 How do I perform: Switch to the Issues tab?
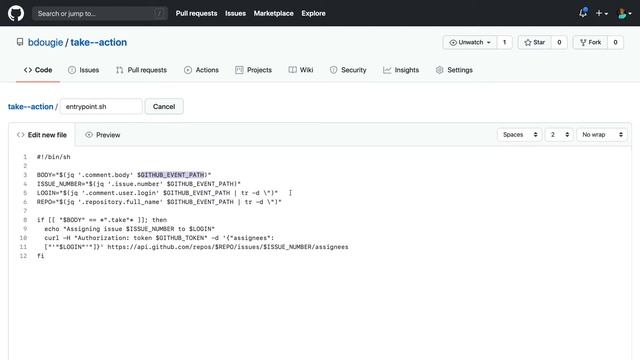point(83,70)
